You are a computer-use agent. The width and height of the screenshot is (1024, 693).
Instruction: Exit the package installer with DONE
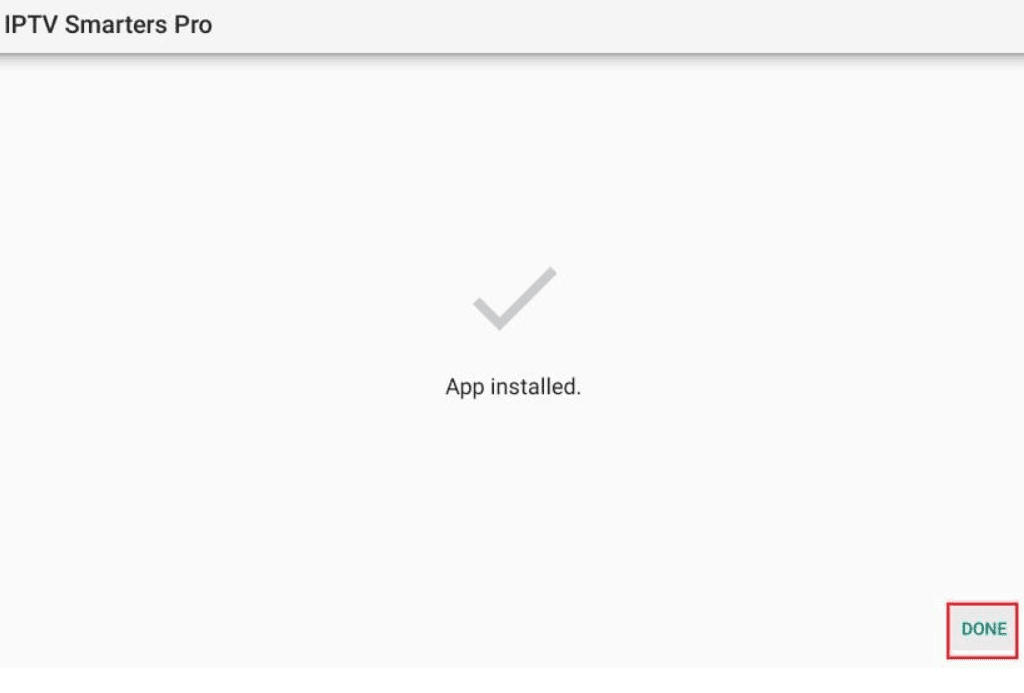point(983,630)
